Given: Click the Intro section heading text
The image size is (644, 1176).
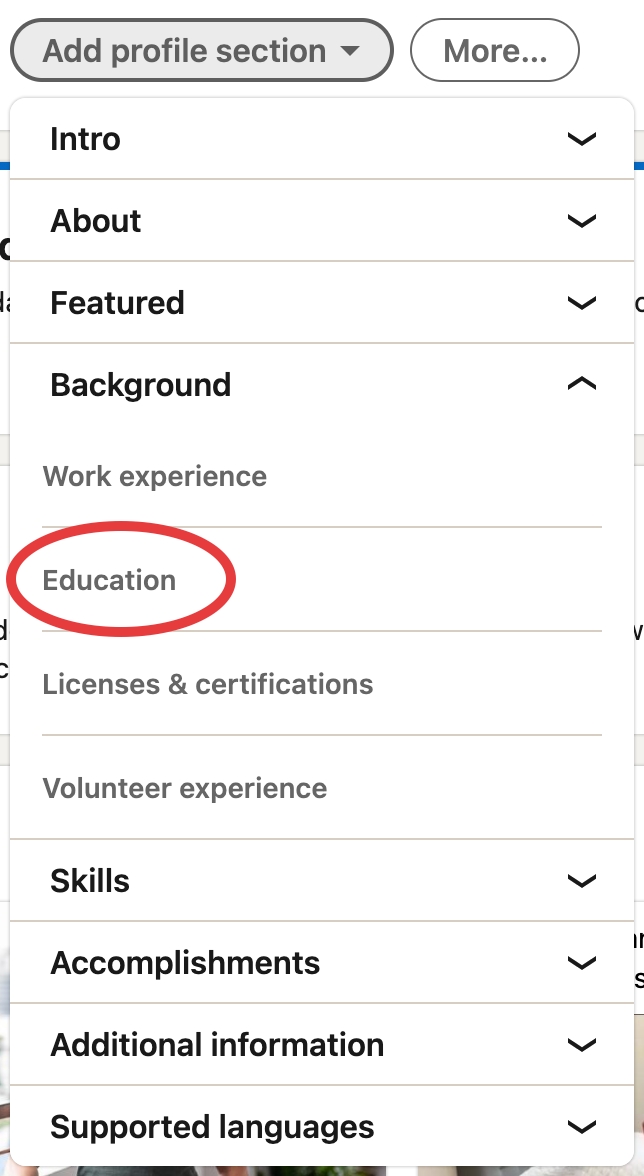Looking at the screenshot, I should pyautogui.click(x=85, y=139).
